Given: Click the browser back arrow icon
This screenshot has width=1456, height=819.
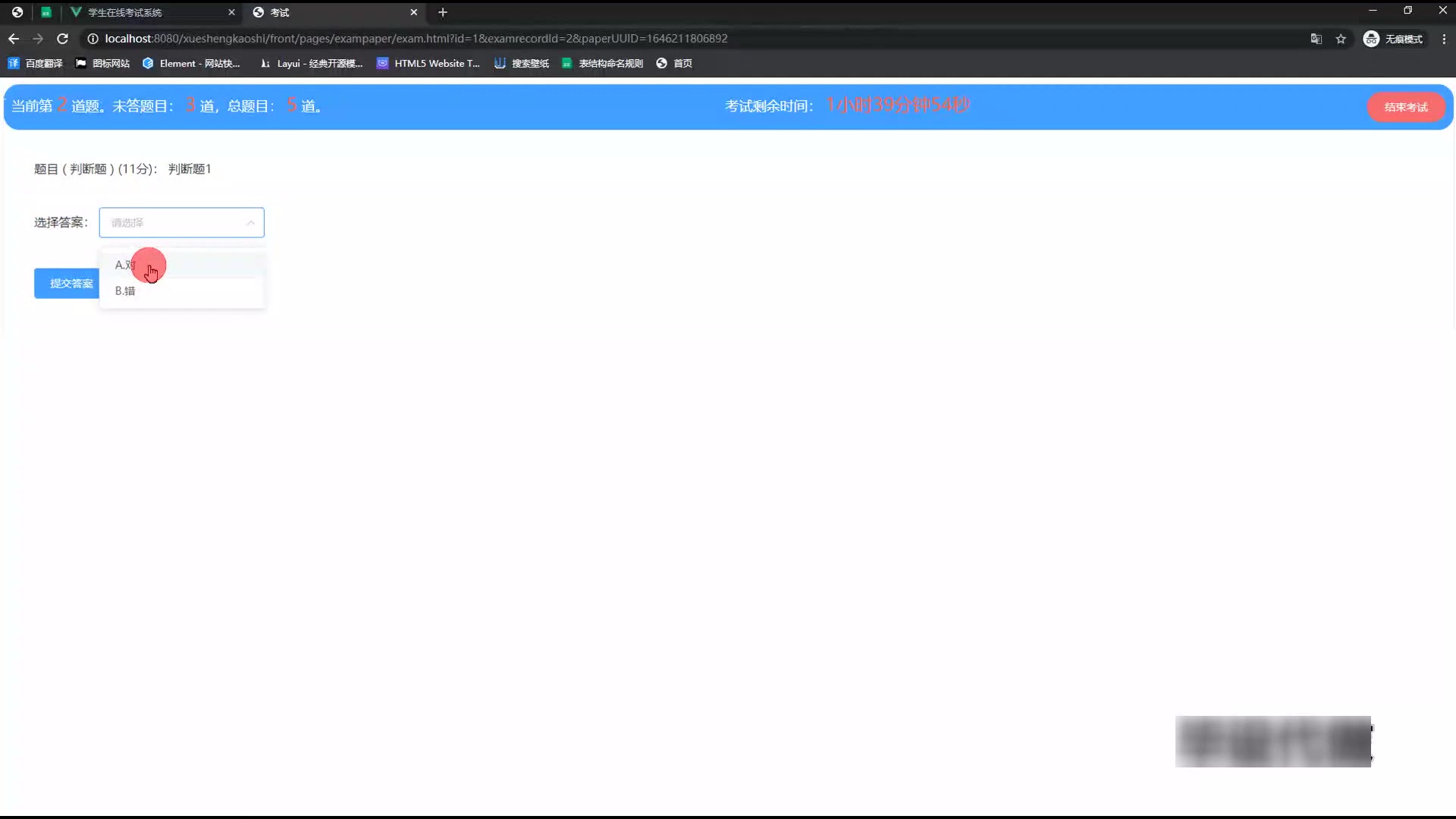Looking at the screenshot, I should [14, 39].
